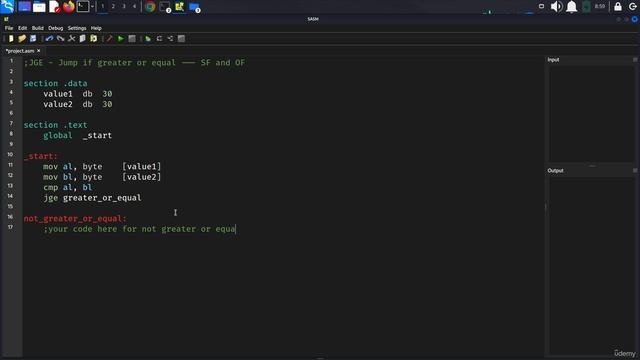Open the Edit menu
Image resolution: width=640 pixels, height=360 pixels.
[x=22, y=28]
